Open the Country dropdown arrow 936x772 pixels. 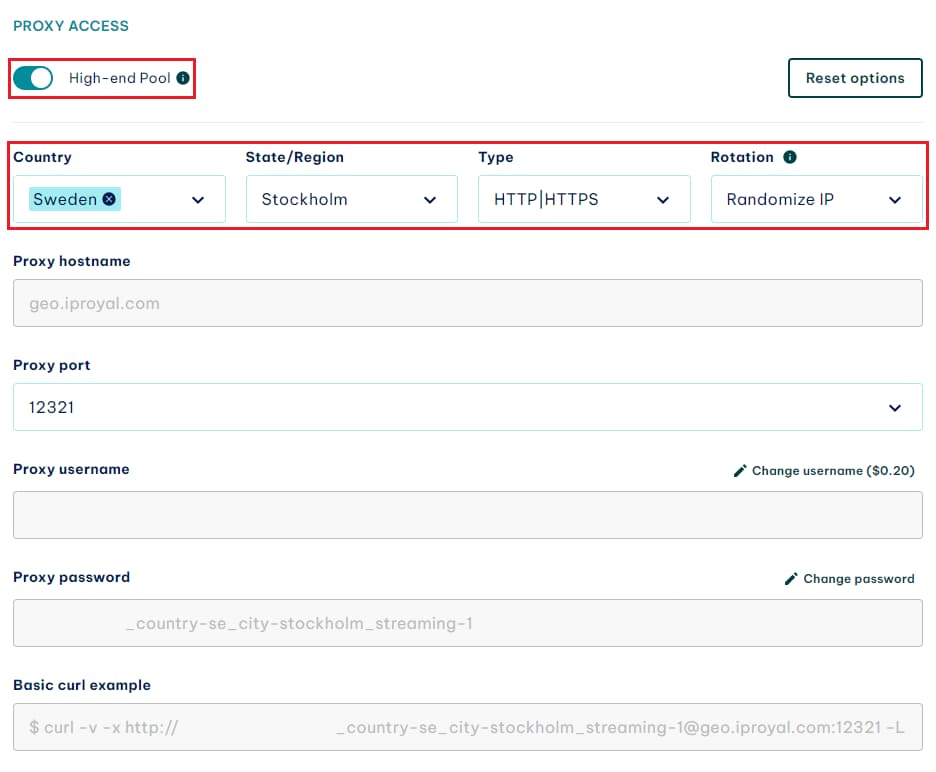[x=198, y=200]
